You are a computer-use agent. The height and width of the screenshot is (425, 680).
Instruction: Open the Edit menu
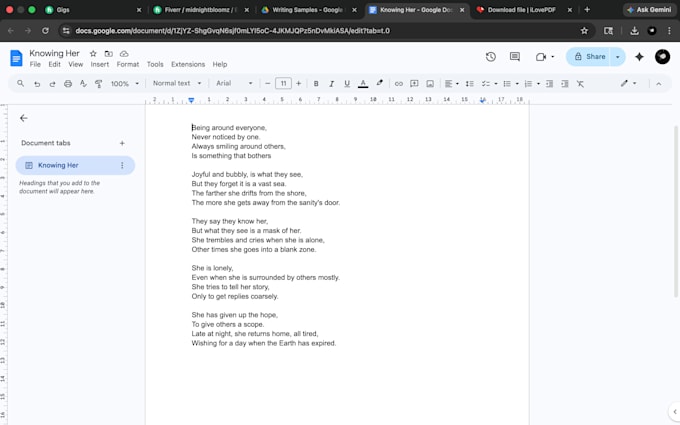[54, 64]
